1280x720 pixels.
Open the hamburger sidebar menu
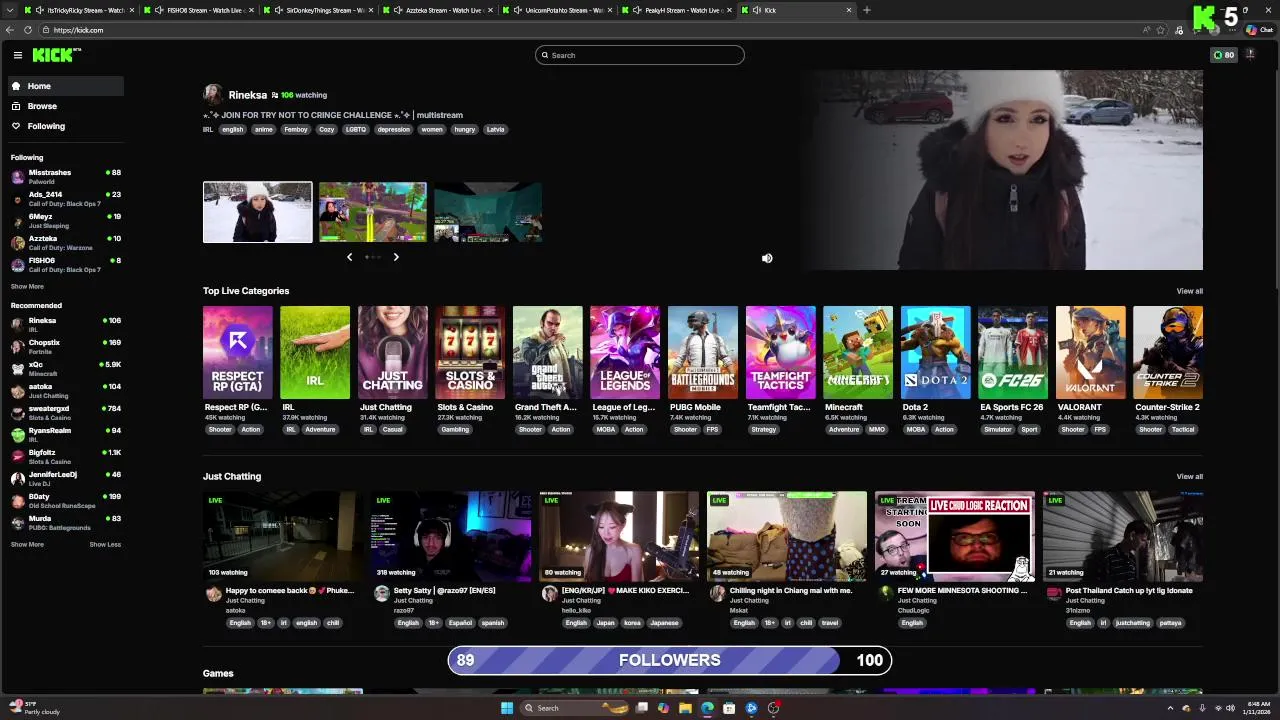(x=17, y=55)
